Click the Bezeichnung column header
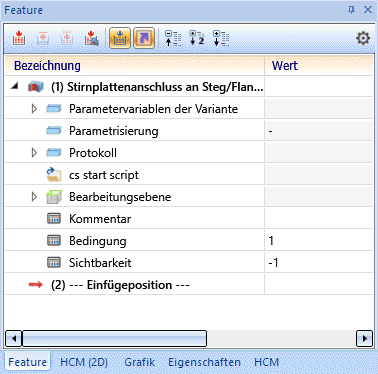This screenshot has width=378, height=374. (135, 65)
